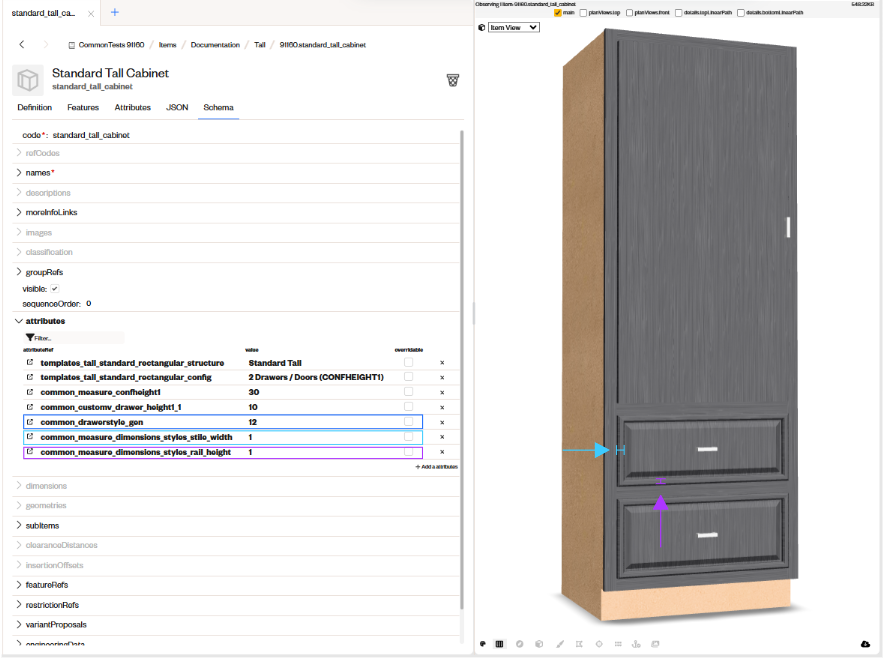Select the Schema tab
Viewport: 885px width, 659px height.
pyautogui.click(x=218, y=107)
